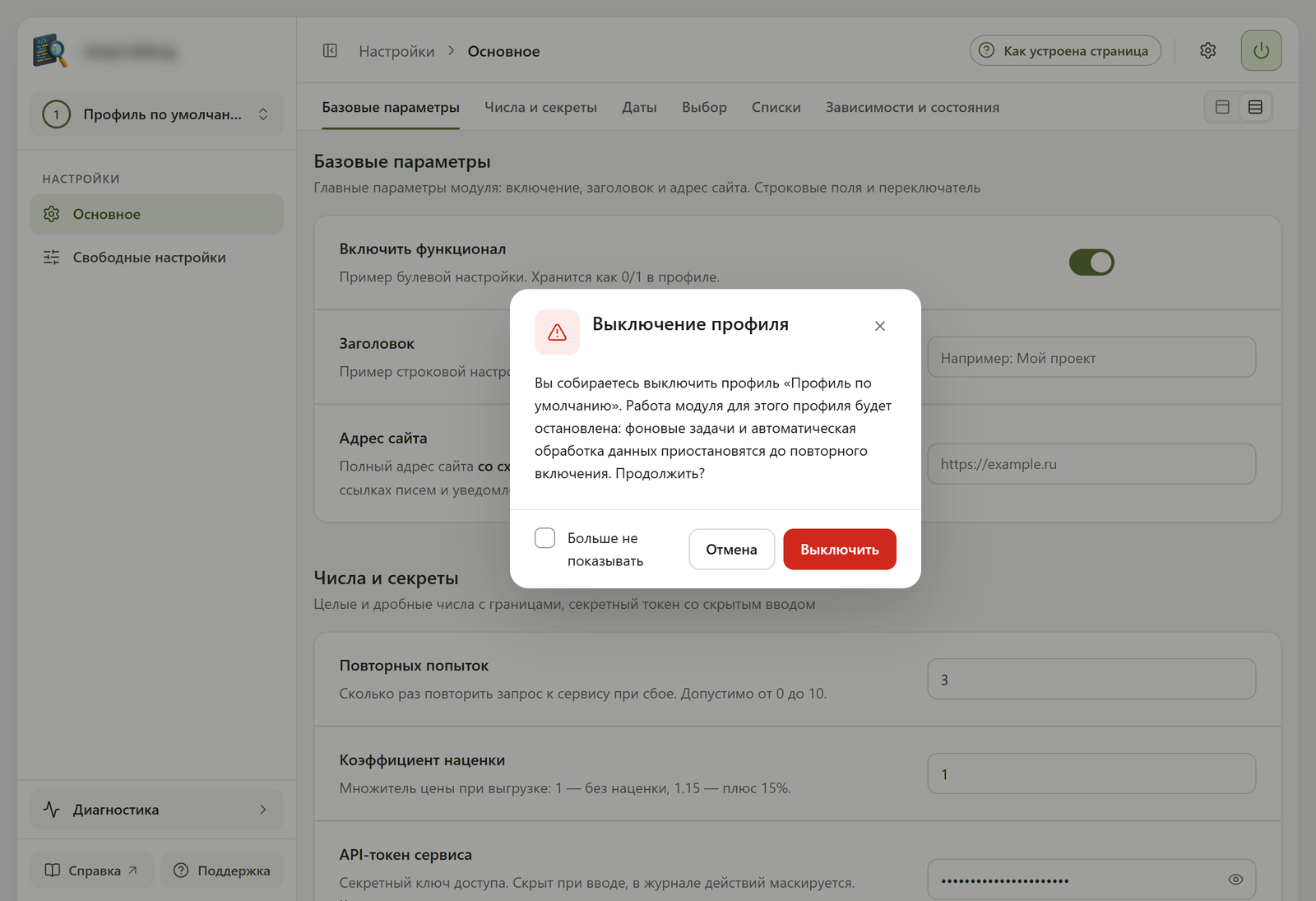Click the sidebar collapse panel icon

[x=330, y=51]
